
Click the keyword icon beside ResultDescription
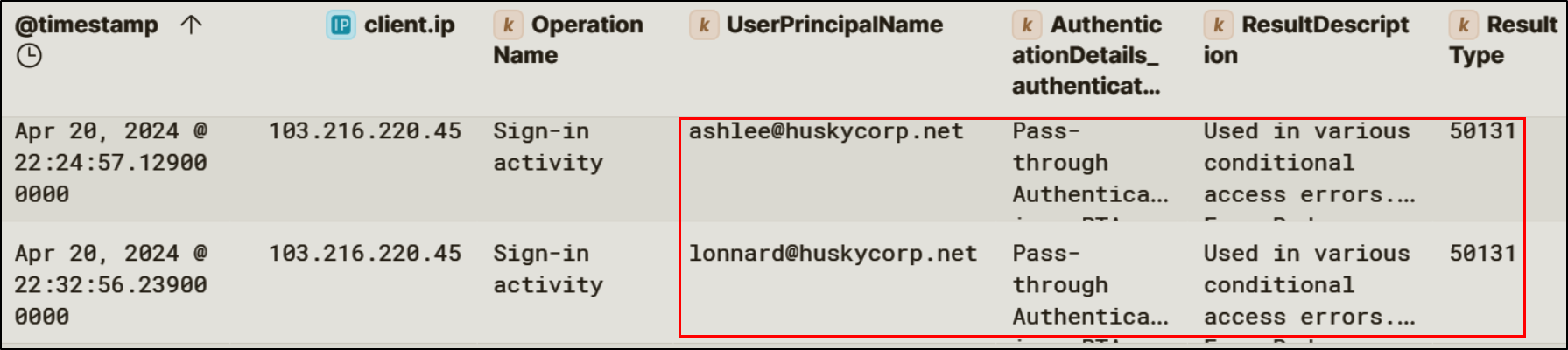(1218, 25)
